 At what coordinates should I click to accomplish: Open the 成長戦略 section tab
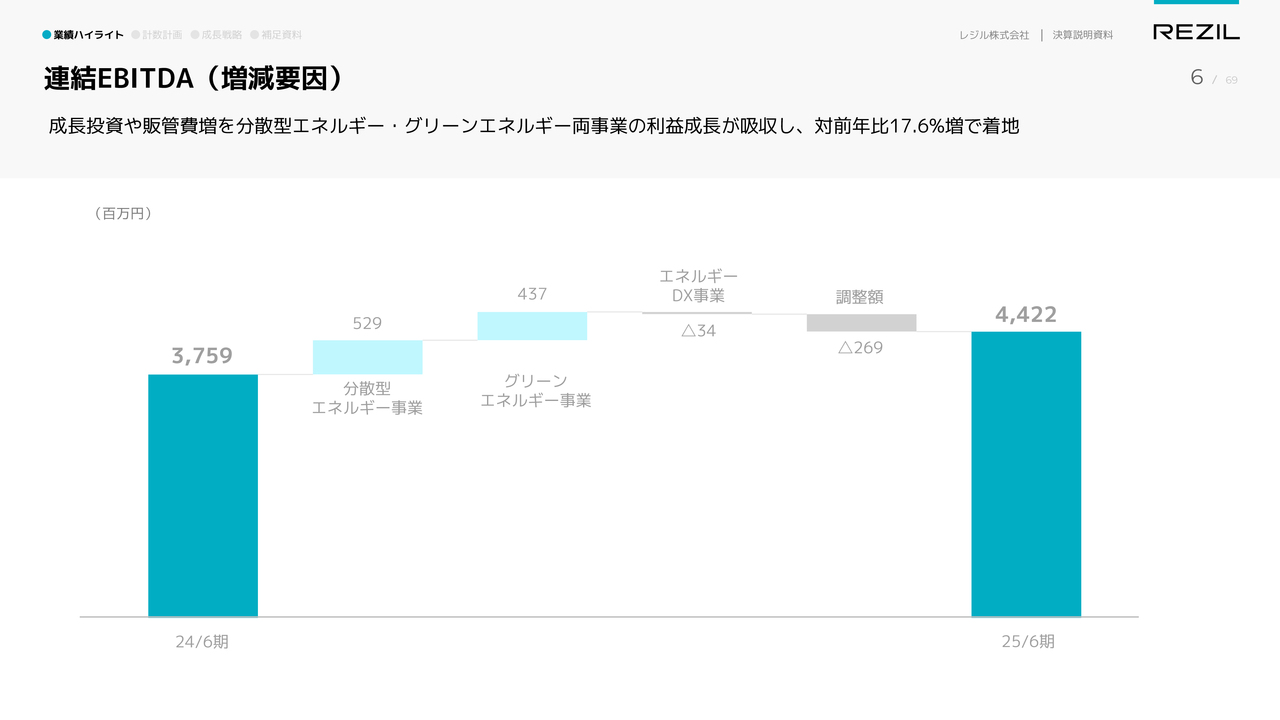click(221, 35)
